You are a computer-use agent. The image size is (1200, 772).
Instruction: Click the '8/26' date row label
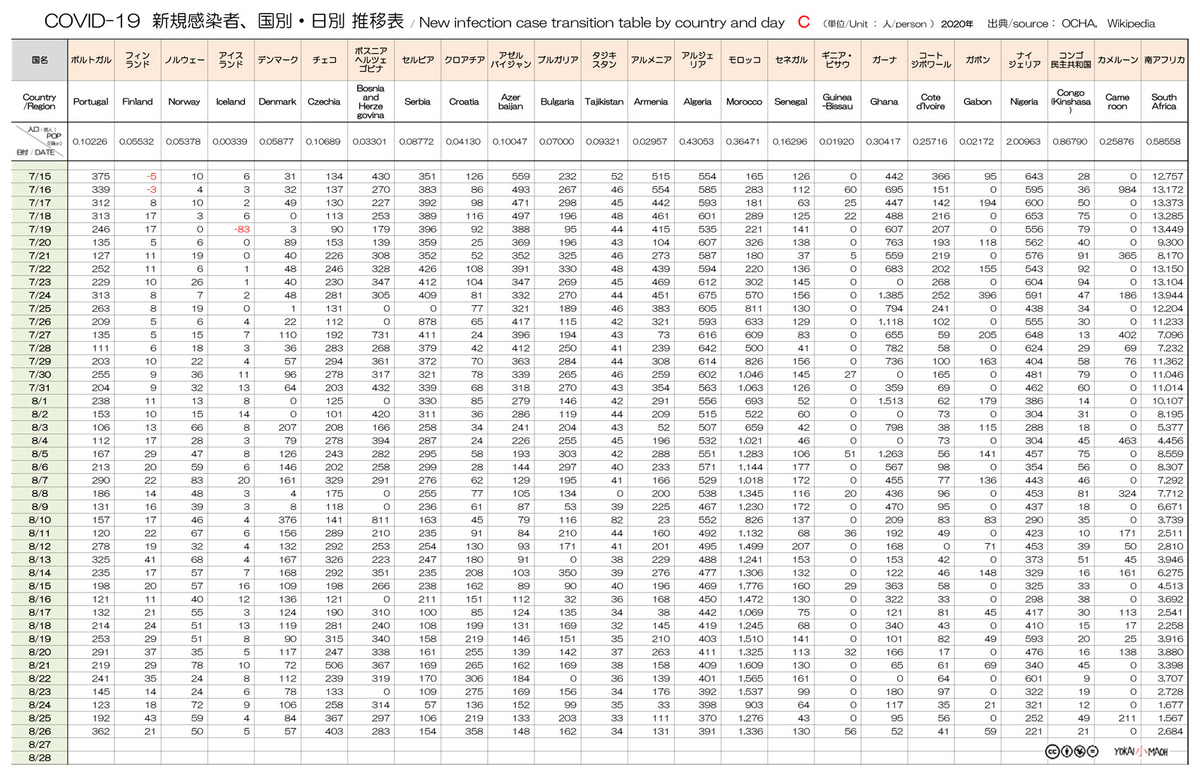(40, 729)
